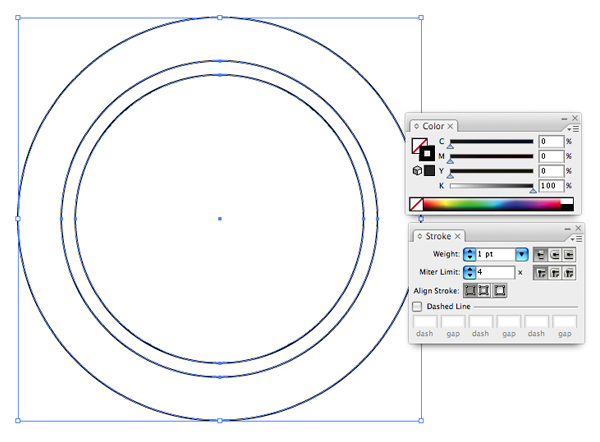This screenshot has width=600, height=442.
Task: Select the Color panel tab
Action: click(433, 126)
